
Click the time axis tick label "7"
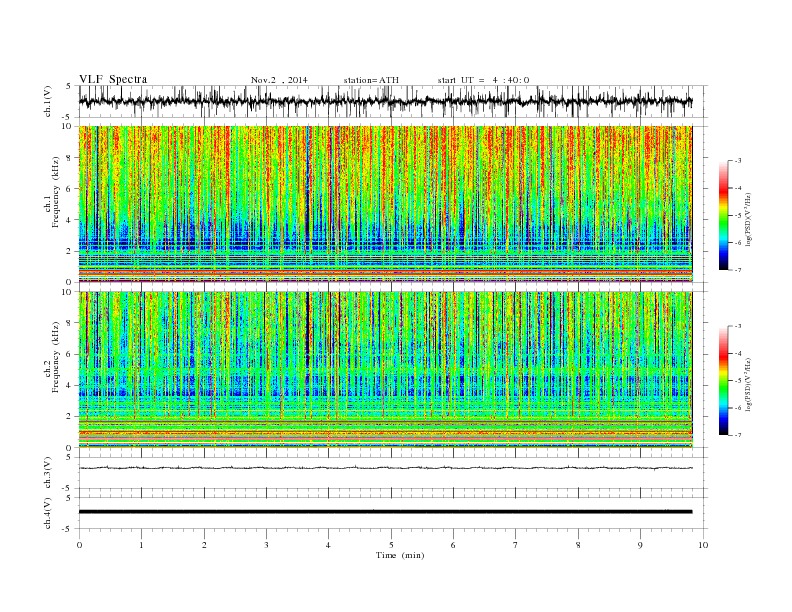516,545
